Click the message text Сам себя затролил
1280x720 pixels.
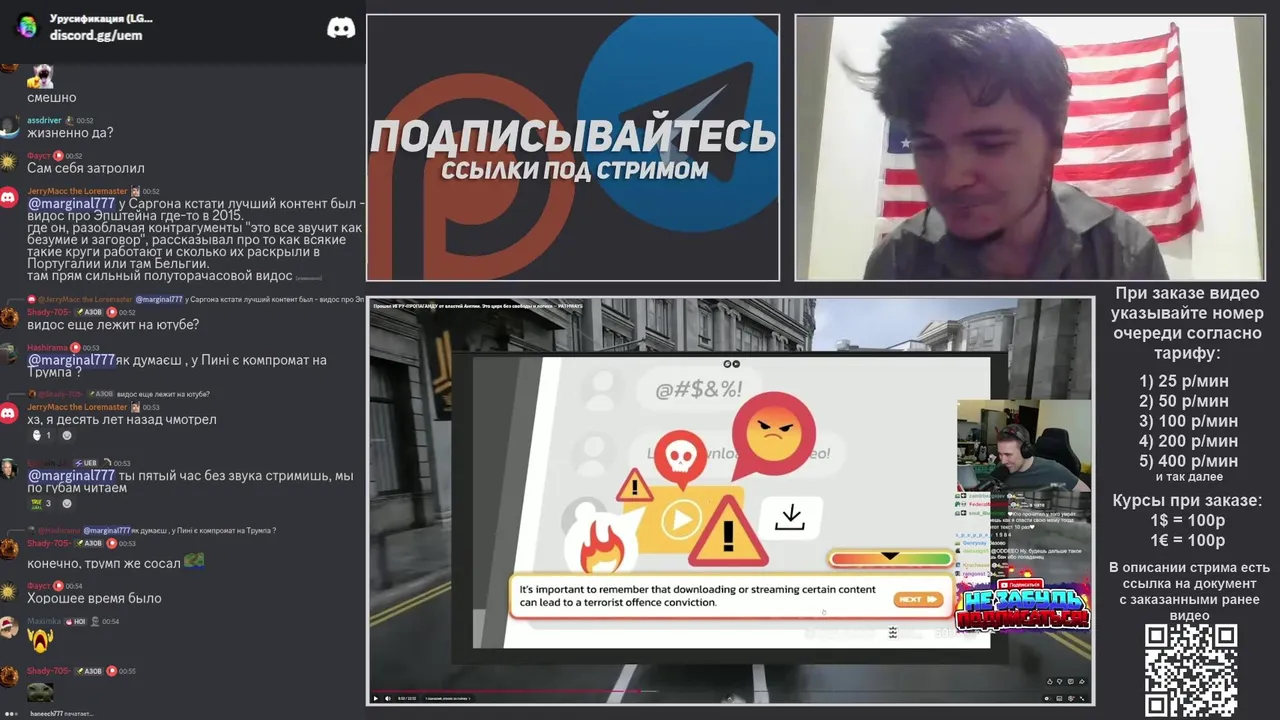pyautogui.click(x=86, y=168)
